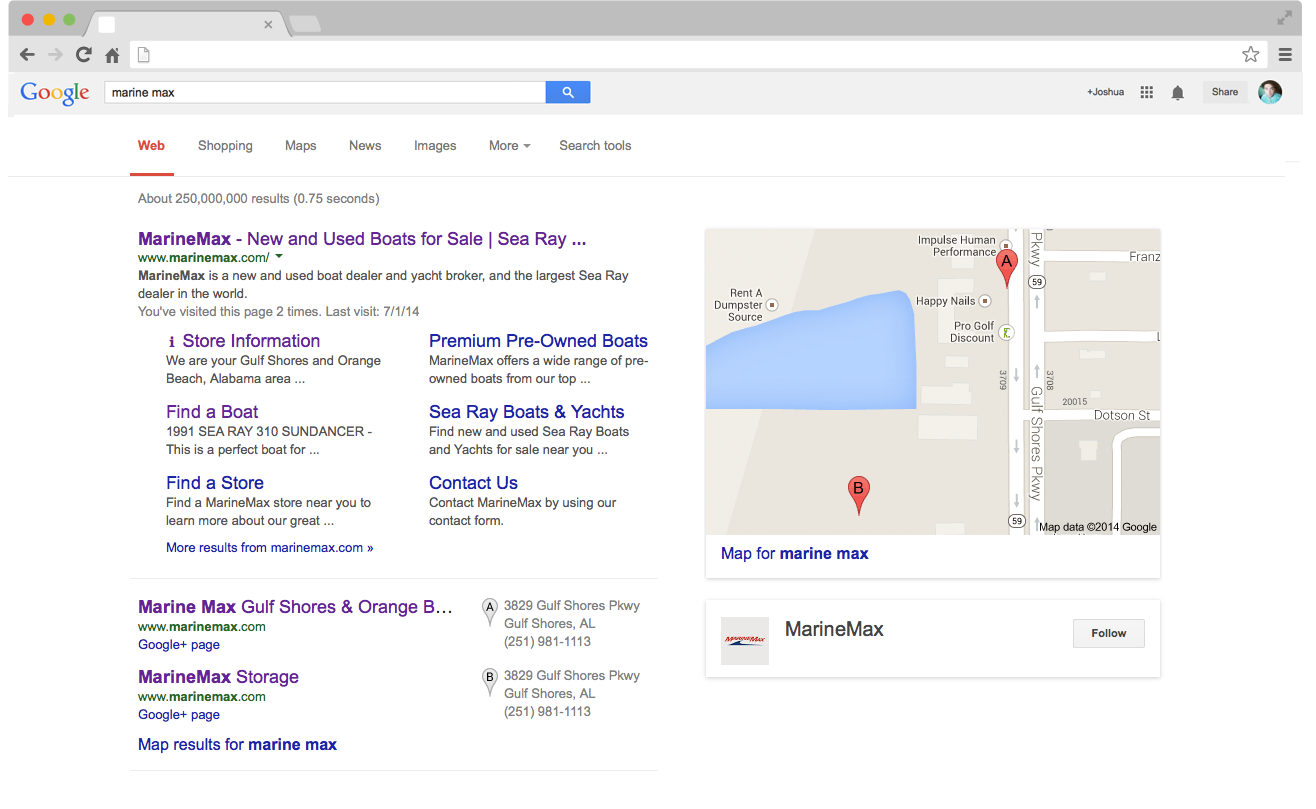Click MarineMax logo thumbnail

pyautogui.click(x=745, y=641)
